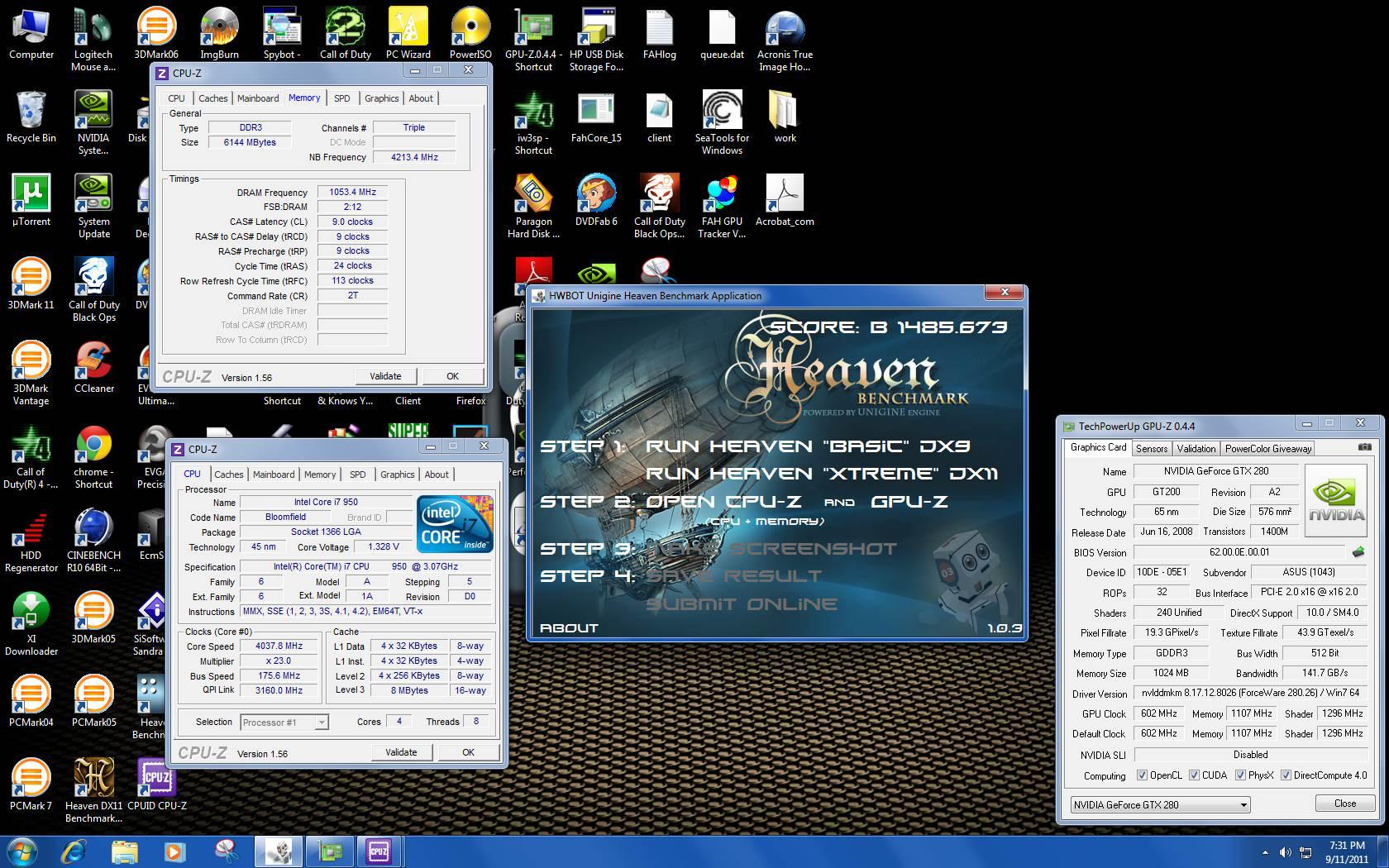Open the GPU selection dropdown in GPU-Z

tap(1160, 804)
